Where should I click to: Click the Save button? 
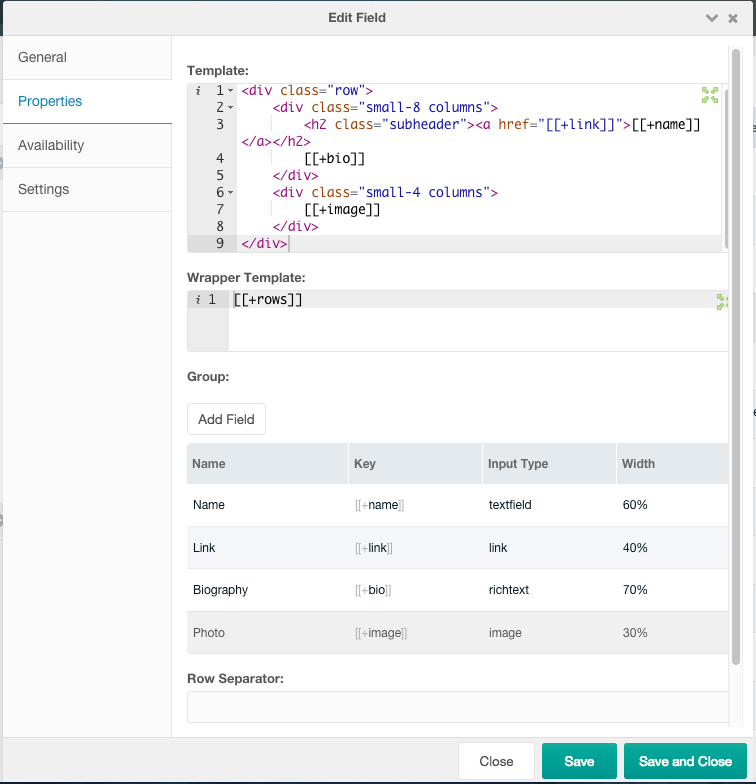[579, 761]
